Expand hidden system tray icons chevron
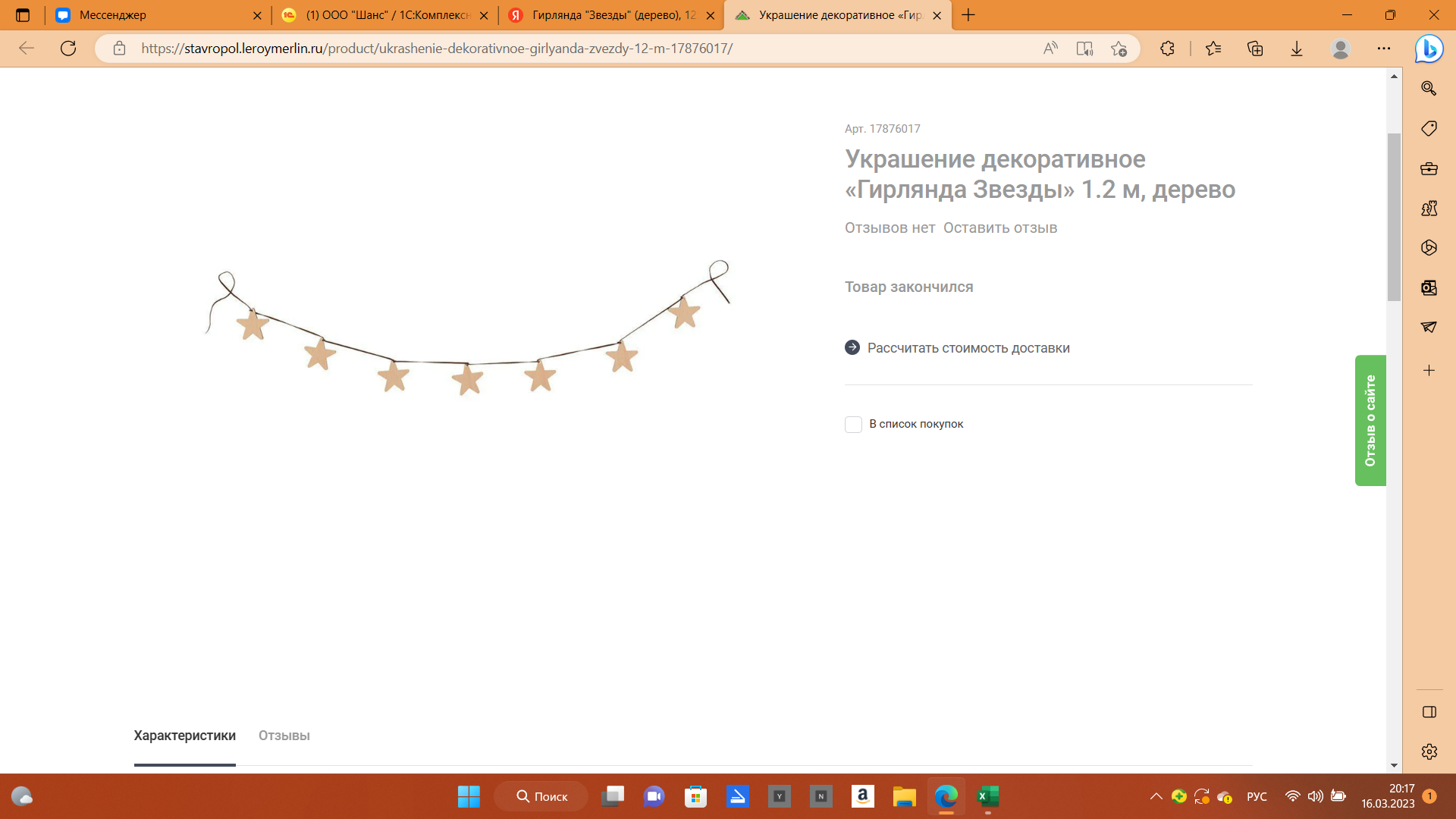1456x819 pixels. (1156, 796)
